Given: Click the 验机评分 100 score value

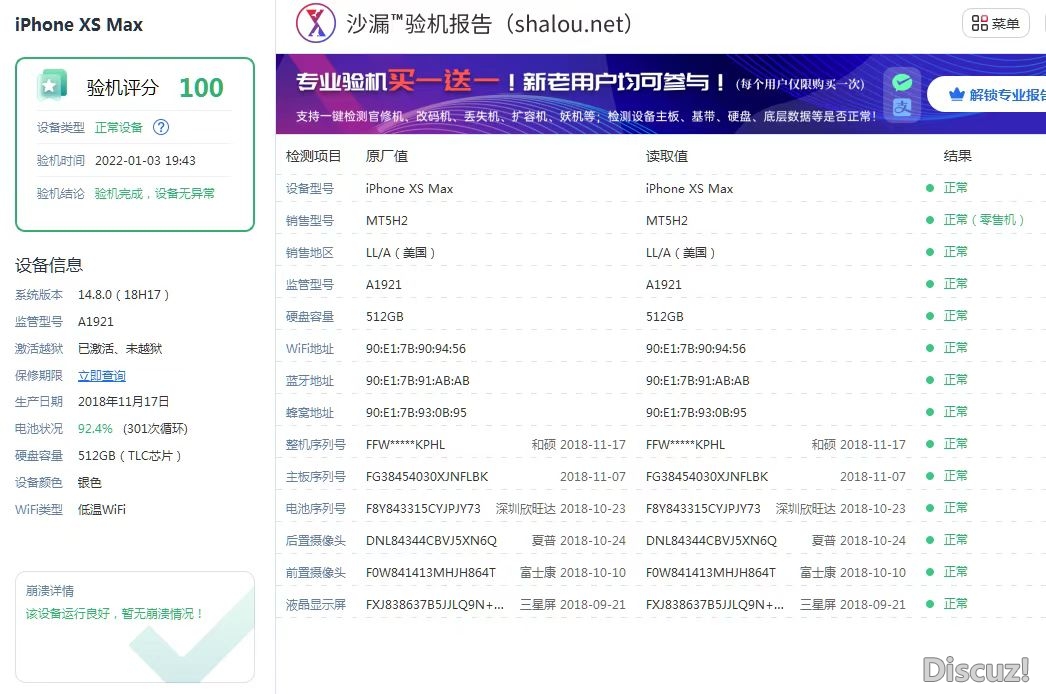Looking at the screenshot, I should coord(201,88).
